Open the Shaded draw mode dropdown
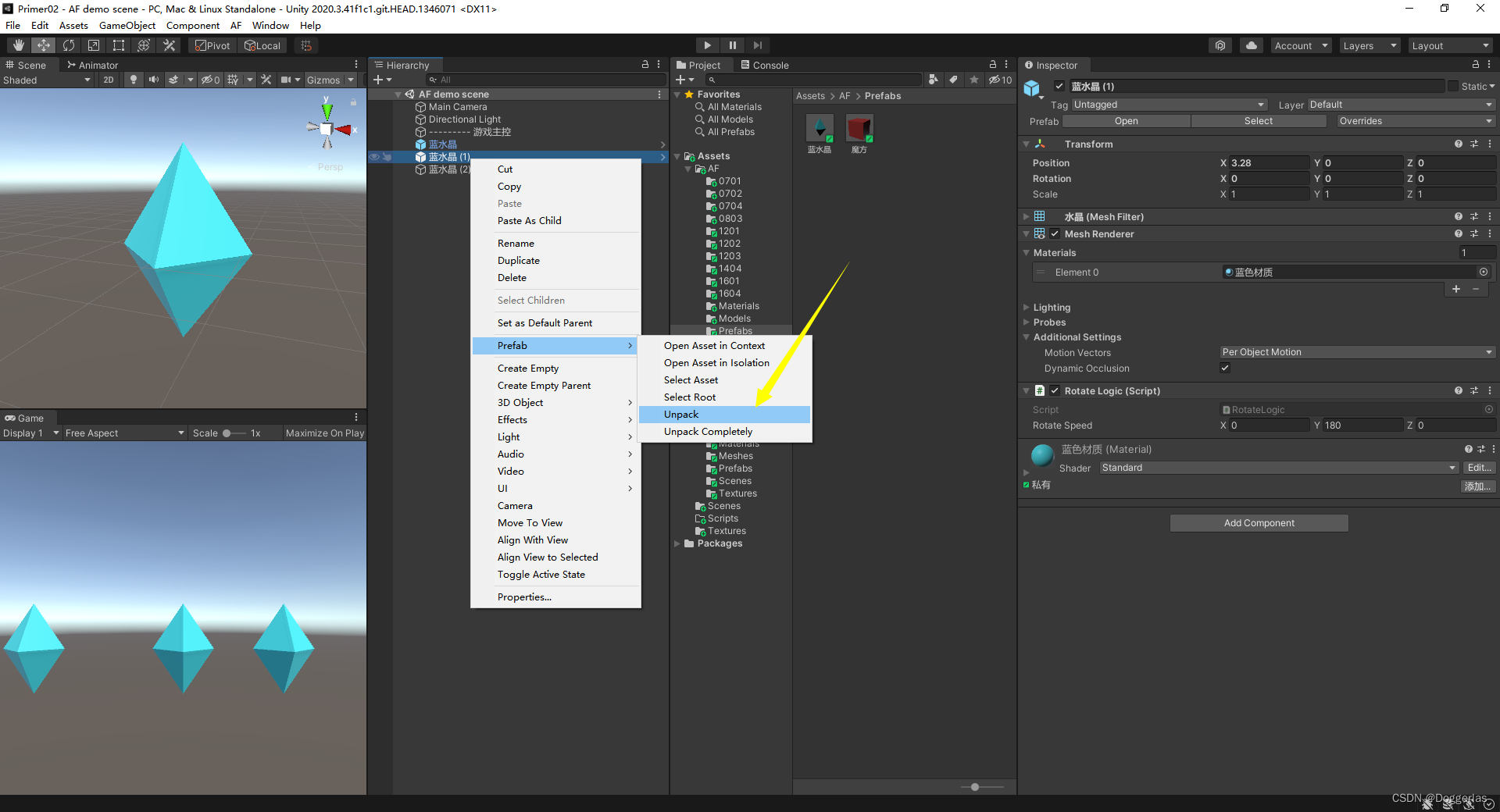 point(47,80)
